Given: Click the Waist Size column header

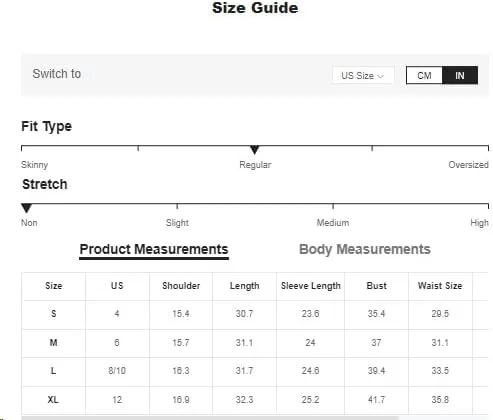Looking at the screenshot, I should [x=440, y=286].
